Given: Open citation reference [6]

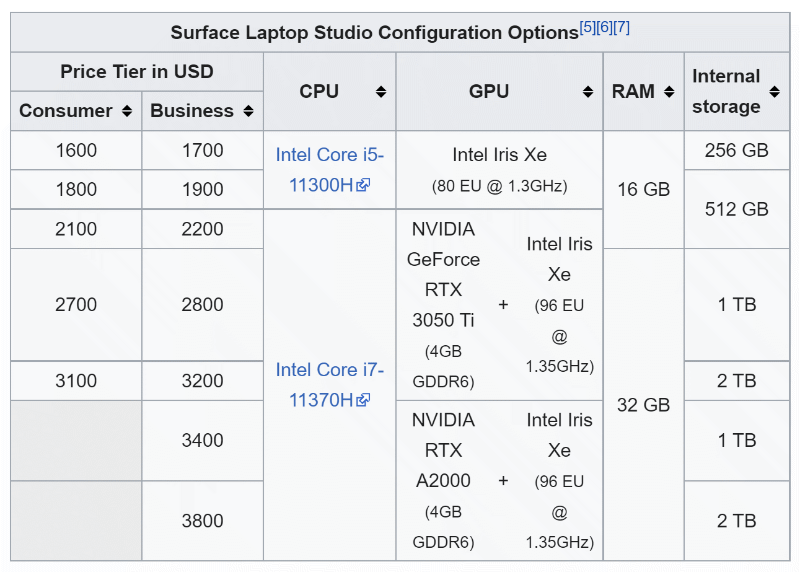Looking at the screenshot, I should pyautogui.click(x=605, y=27).
